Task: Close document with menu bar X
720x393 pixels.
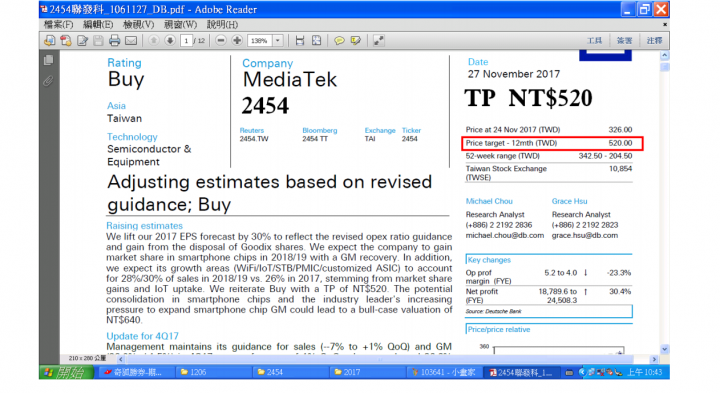Action: 665,24
